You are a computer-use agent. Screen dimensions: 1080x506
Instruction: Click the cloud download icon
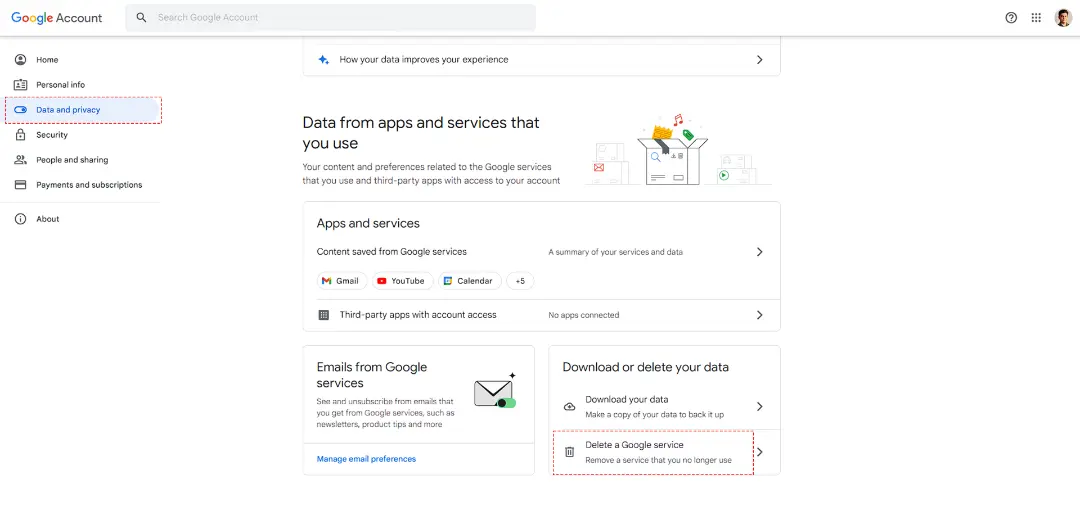click(570, 407)
